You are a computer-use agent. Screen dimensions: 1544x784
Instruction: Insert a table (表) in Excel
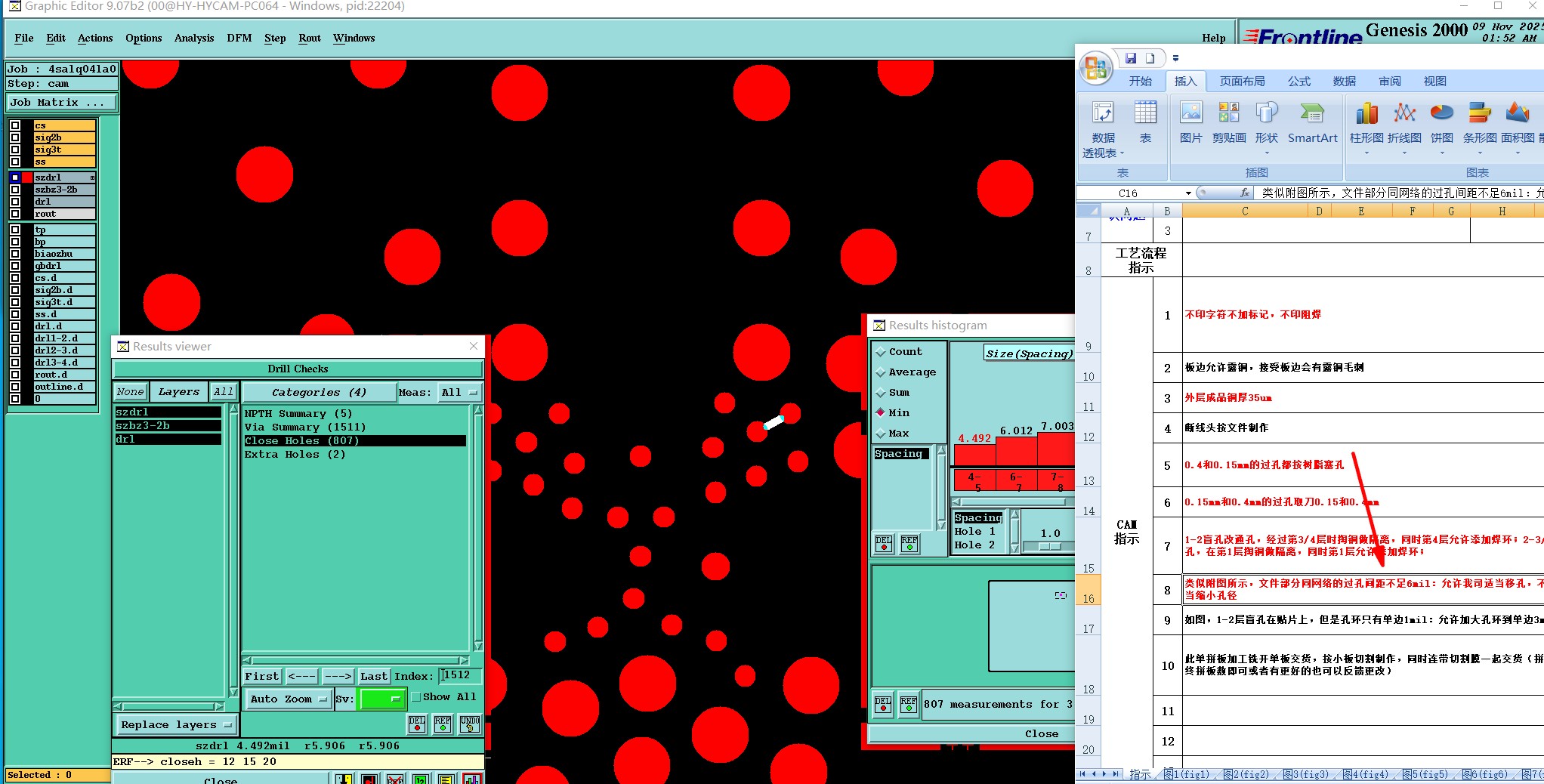click(x=1145, y=122)
